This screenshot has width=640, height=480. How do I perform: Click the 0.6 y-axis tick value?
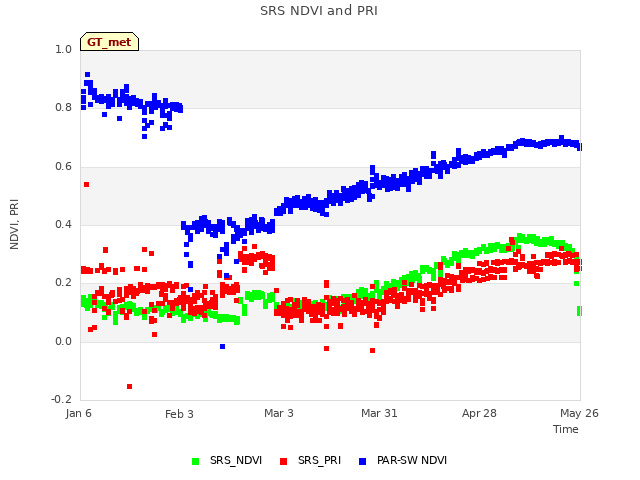coord(63,166)
